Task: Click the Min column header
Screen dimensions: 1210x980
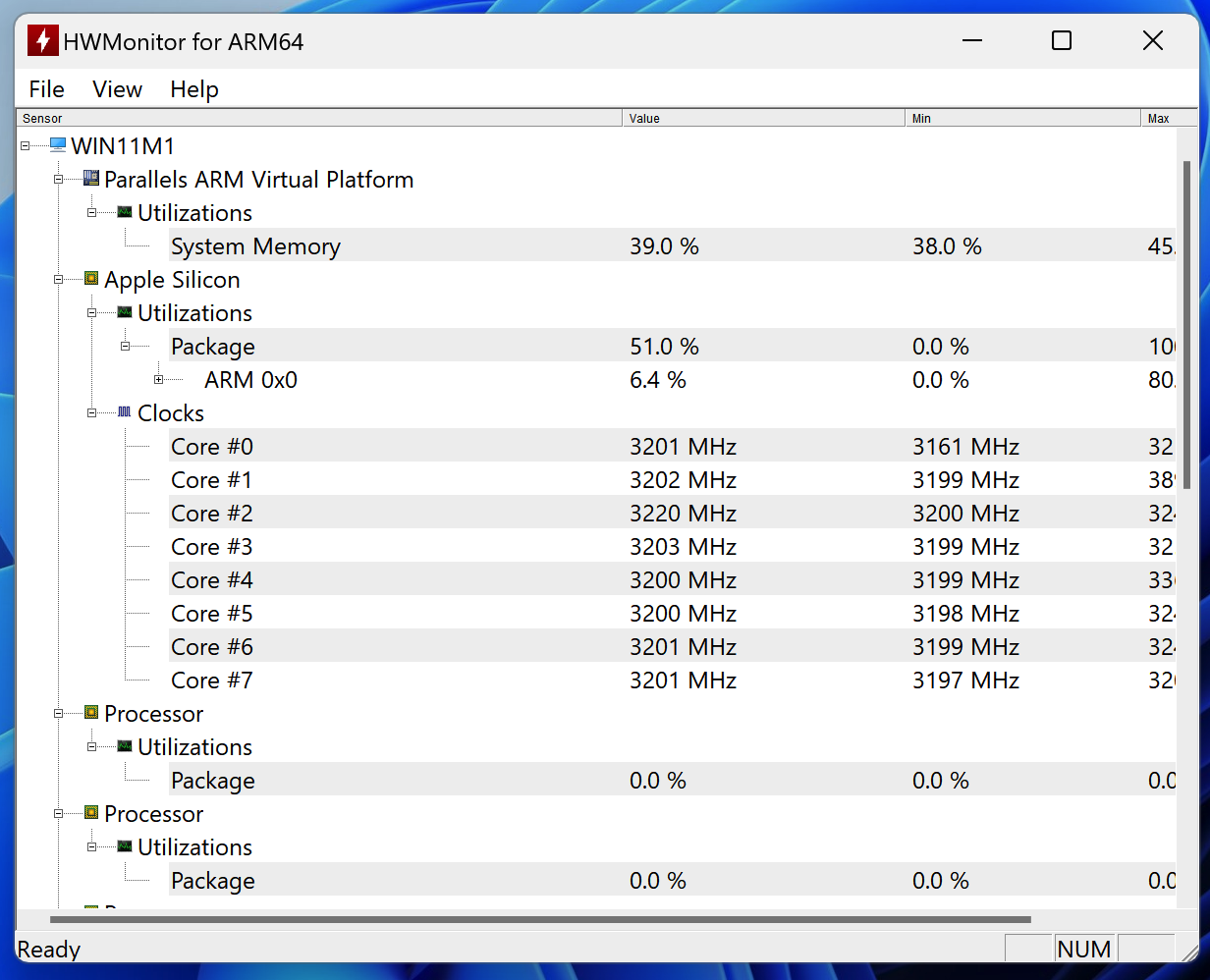Action: pyautogui.click(x=1023, y=119)
